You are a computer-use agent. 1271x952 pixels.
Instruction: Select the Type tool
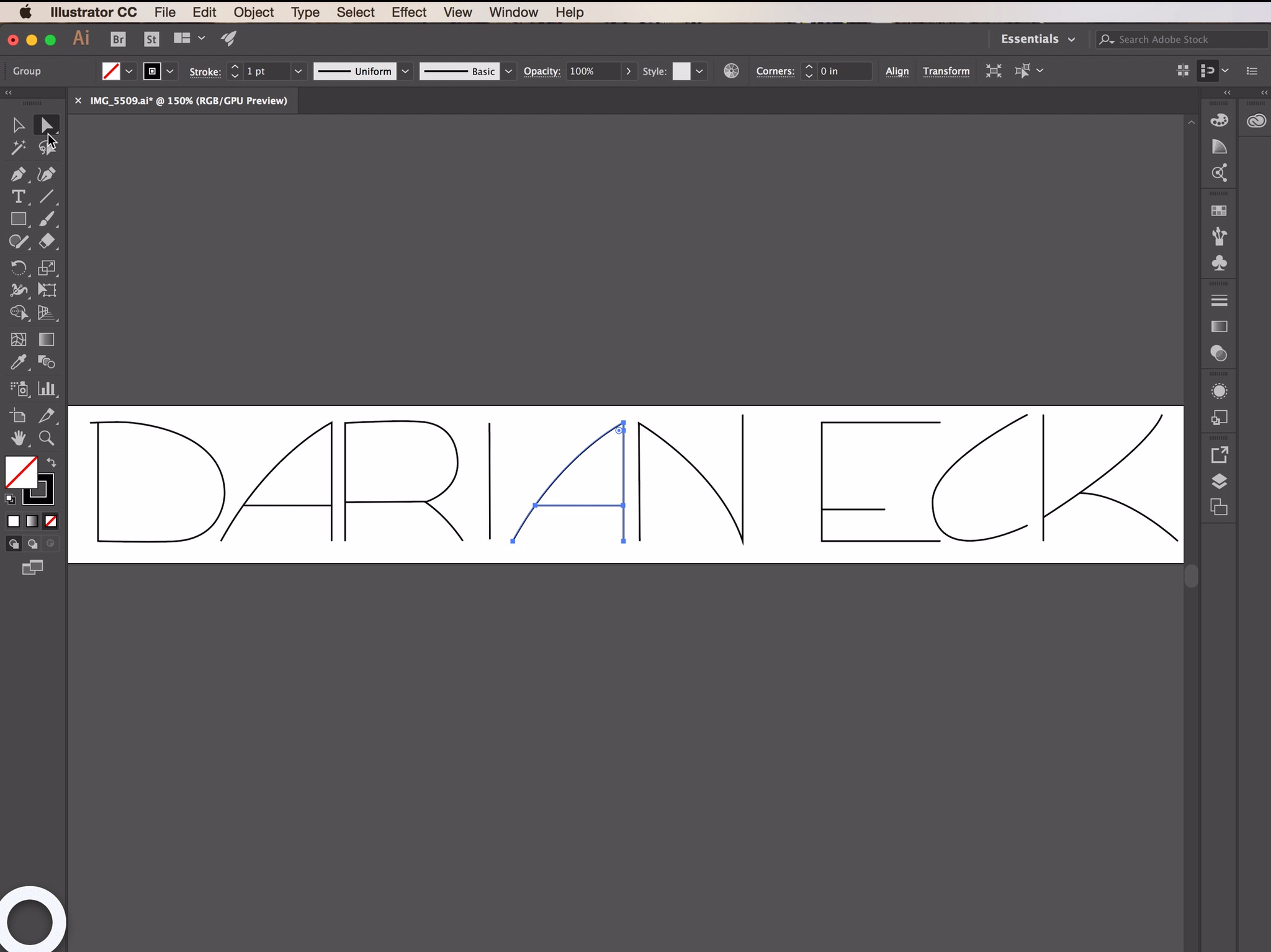pos(18,197)
